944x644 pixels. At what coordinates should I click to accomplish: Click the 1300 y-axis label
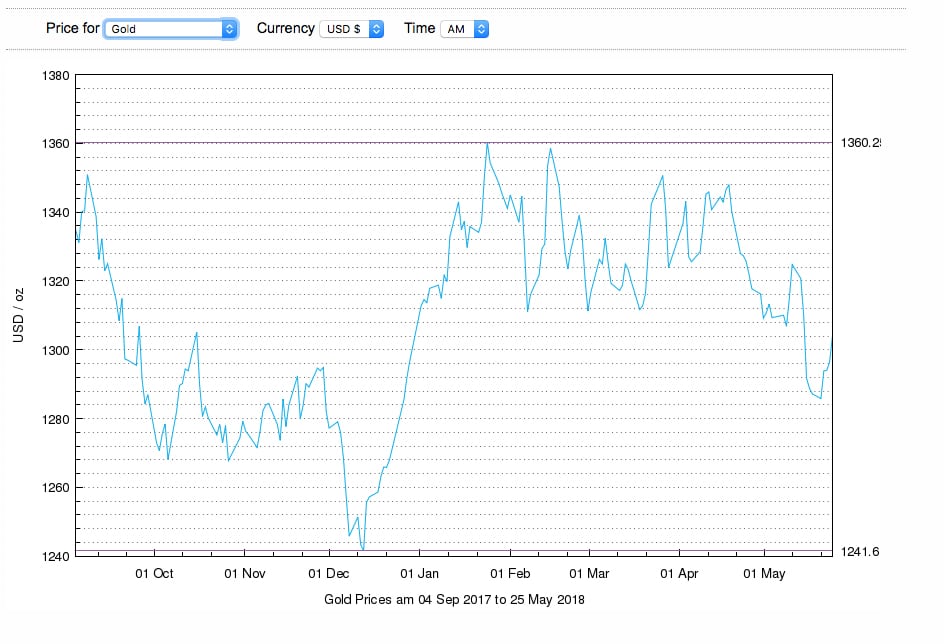[55, 350]
